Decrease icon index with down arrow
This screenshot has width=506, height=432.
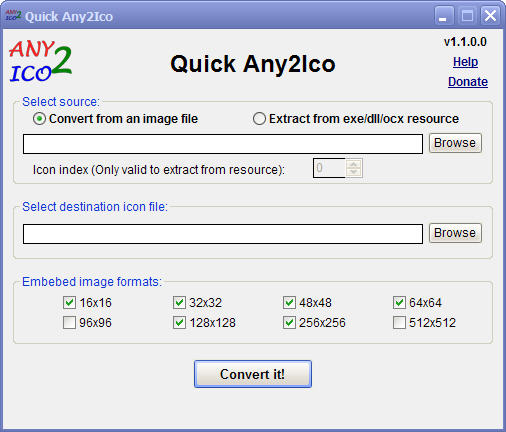(x=354, y=172)
